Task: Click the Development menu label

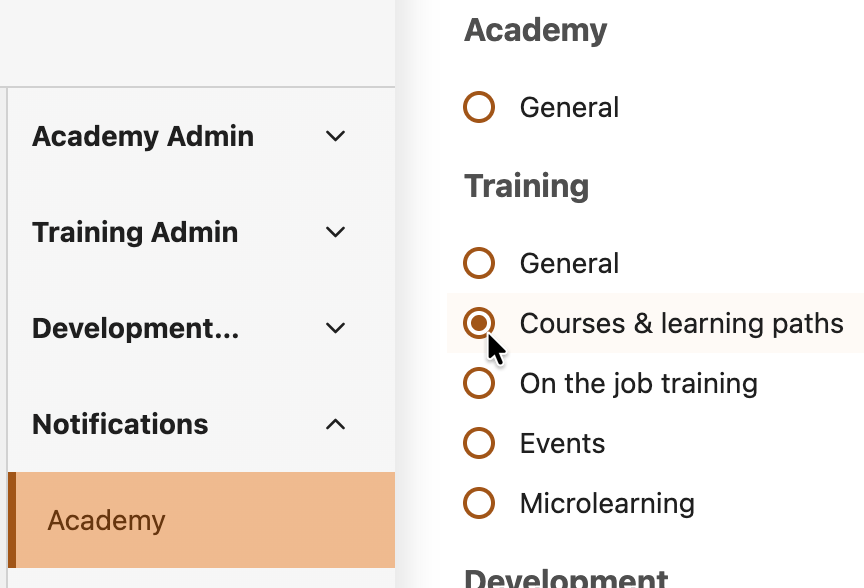Action: (135, 328)
